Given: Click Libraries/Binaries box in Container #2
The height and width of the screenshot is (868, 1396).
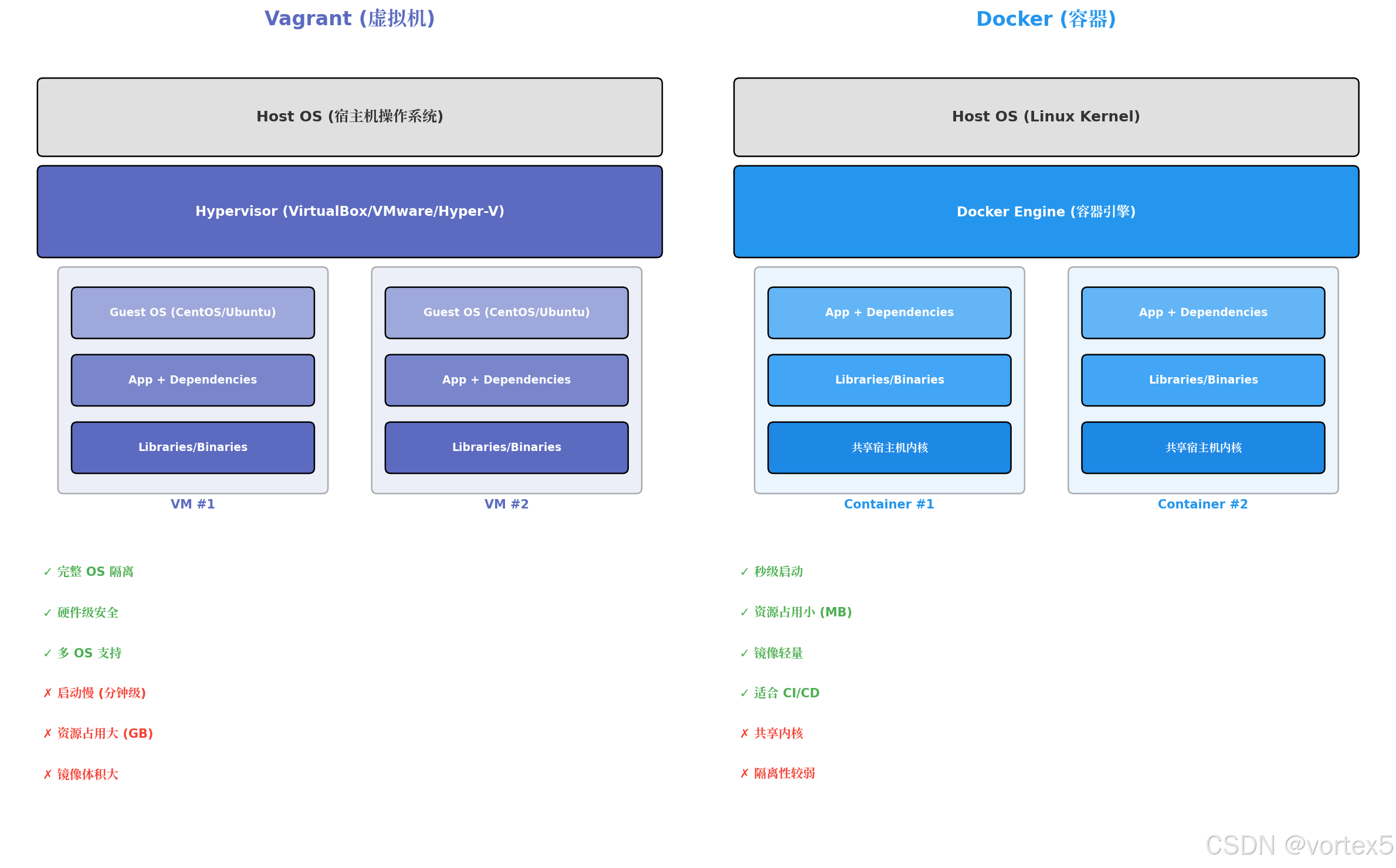Looking at the screenshot, I should (x=1203, y=380).
